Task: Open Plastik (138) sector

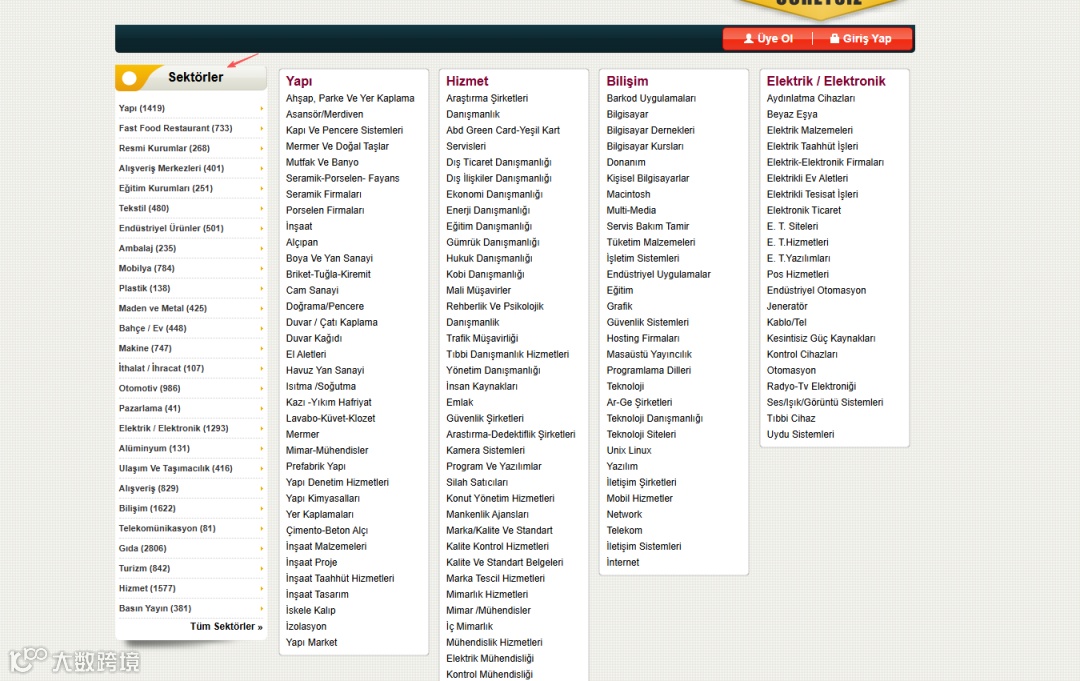Action: pos(145,288)
